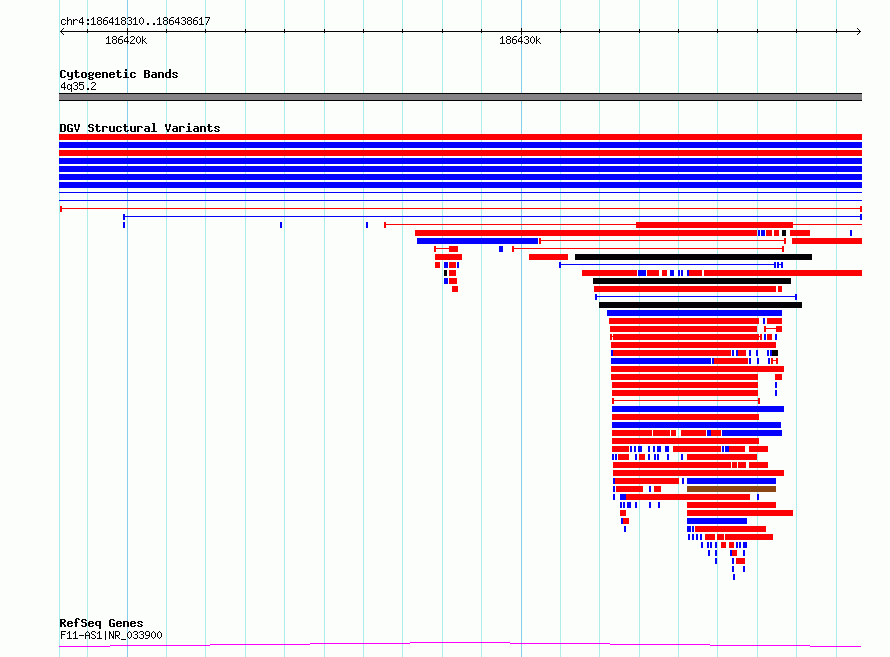This screenshot has width=890, height=657.
Task: Open the Cytogenetic Bands track title
Action: point(119,74)
